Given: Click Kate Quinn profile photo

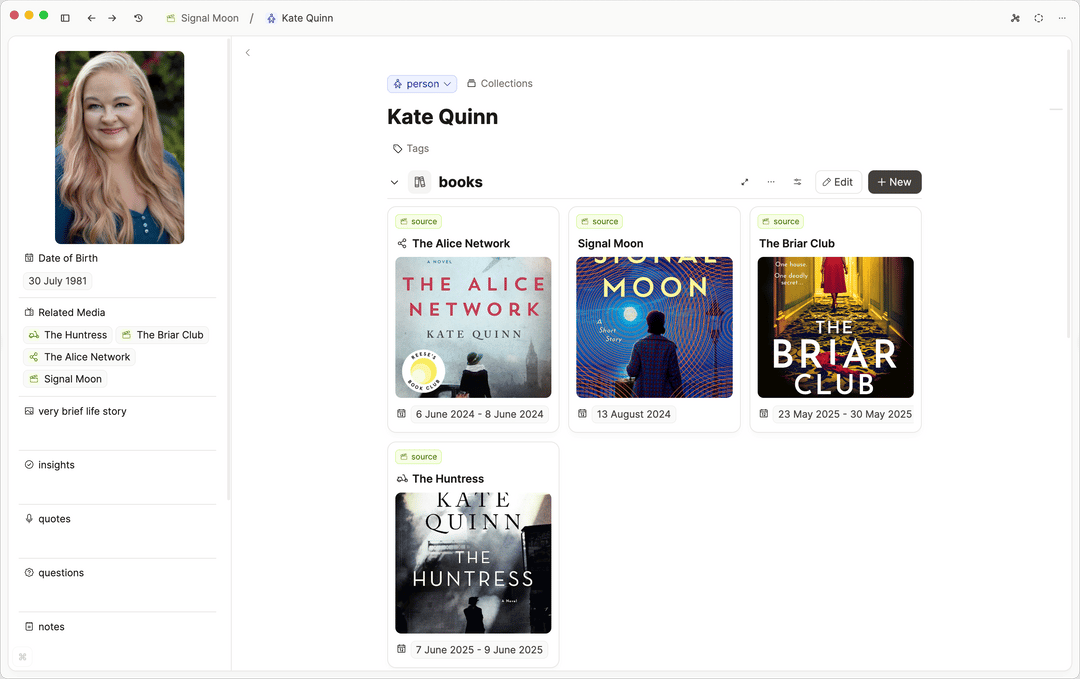Looking at the screenshot, I should 119,147.
